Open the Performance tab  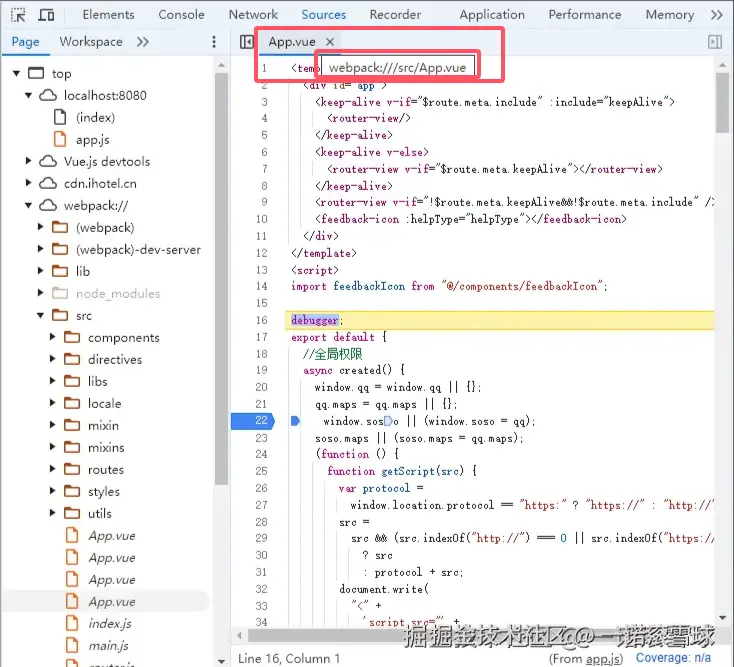coord(585,15)
